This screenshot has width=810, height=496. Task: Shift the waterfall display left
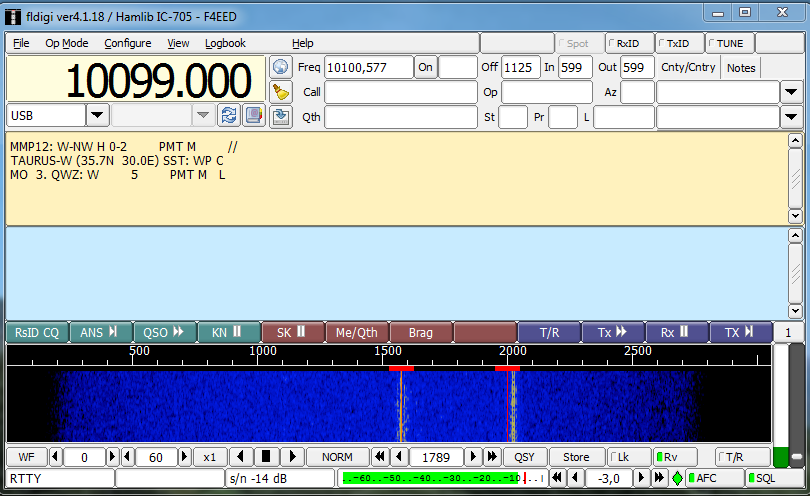click(x=240, y=457)
